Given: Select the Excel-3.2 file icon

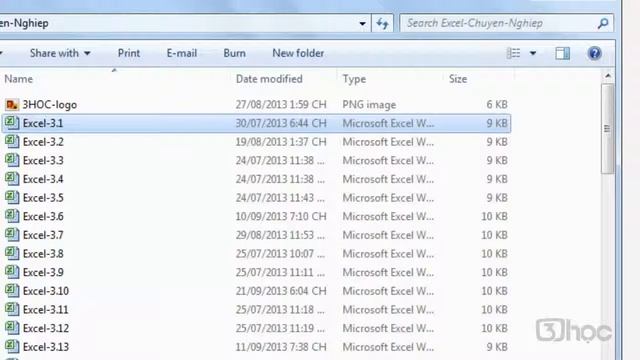Looking at the screenshot, I should pyautogui.click(x=12, y=142).
